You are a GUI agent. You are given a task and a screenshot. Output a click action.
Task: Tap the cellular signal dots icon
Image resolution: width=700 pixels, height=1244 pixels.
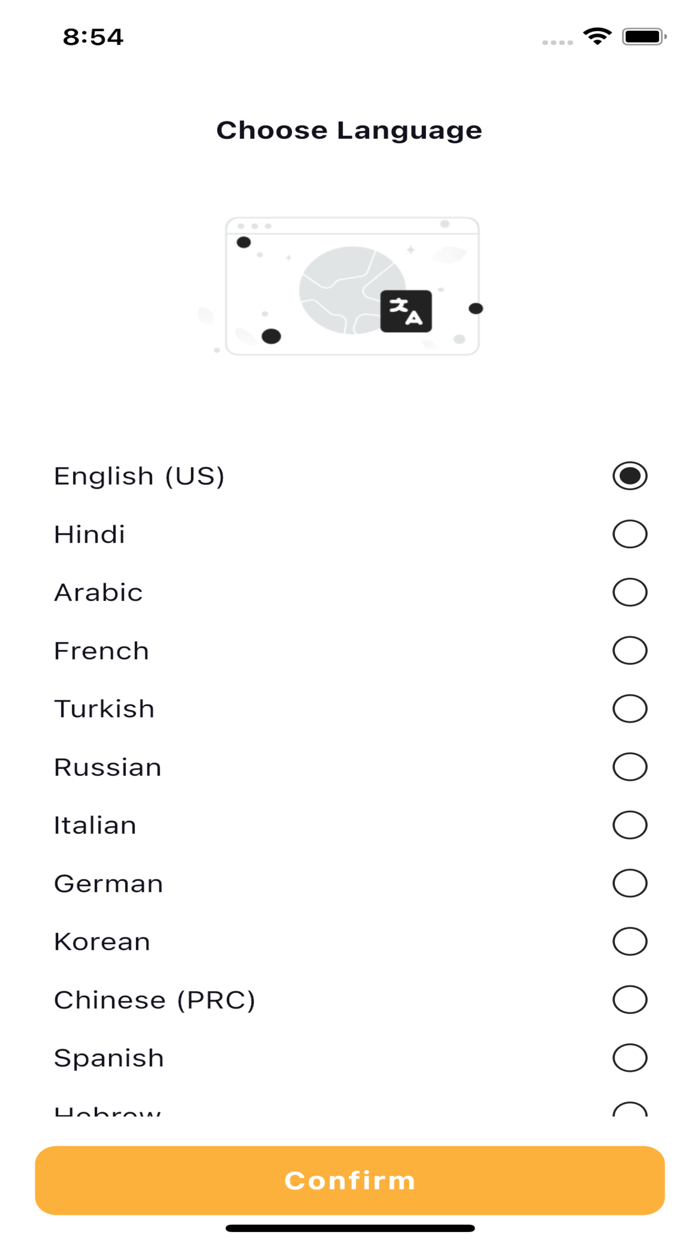coord(556,41)
